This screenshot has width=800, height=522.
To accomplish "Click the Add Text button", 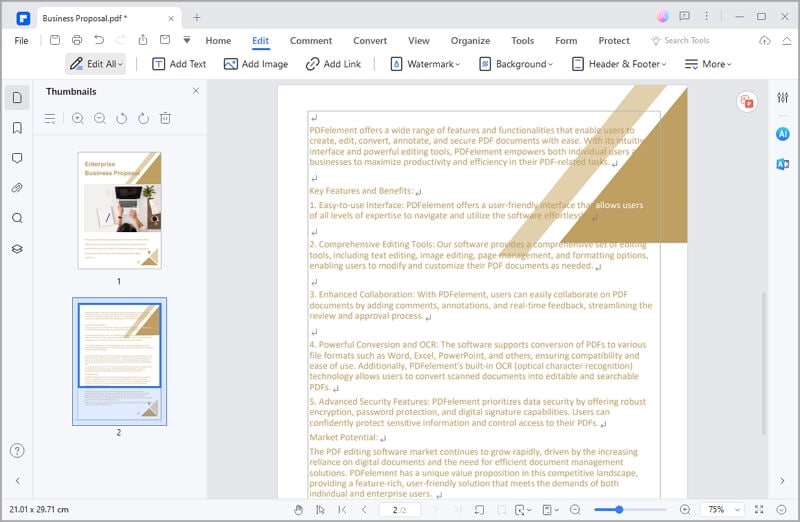I will click(x=179, y=64).
